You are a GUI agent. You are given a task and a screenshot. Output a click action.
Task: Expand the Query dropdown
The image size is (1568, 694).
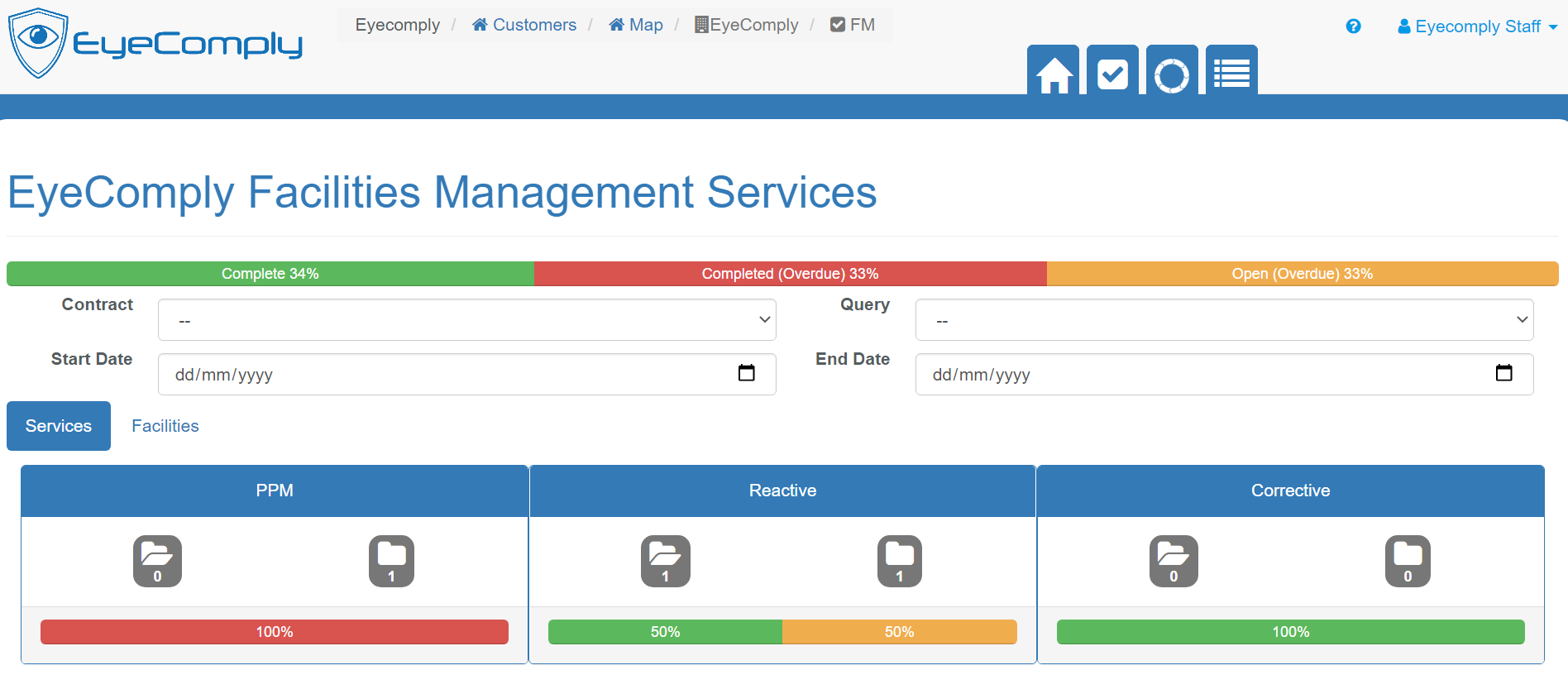1225,320
